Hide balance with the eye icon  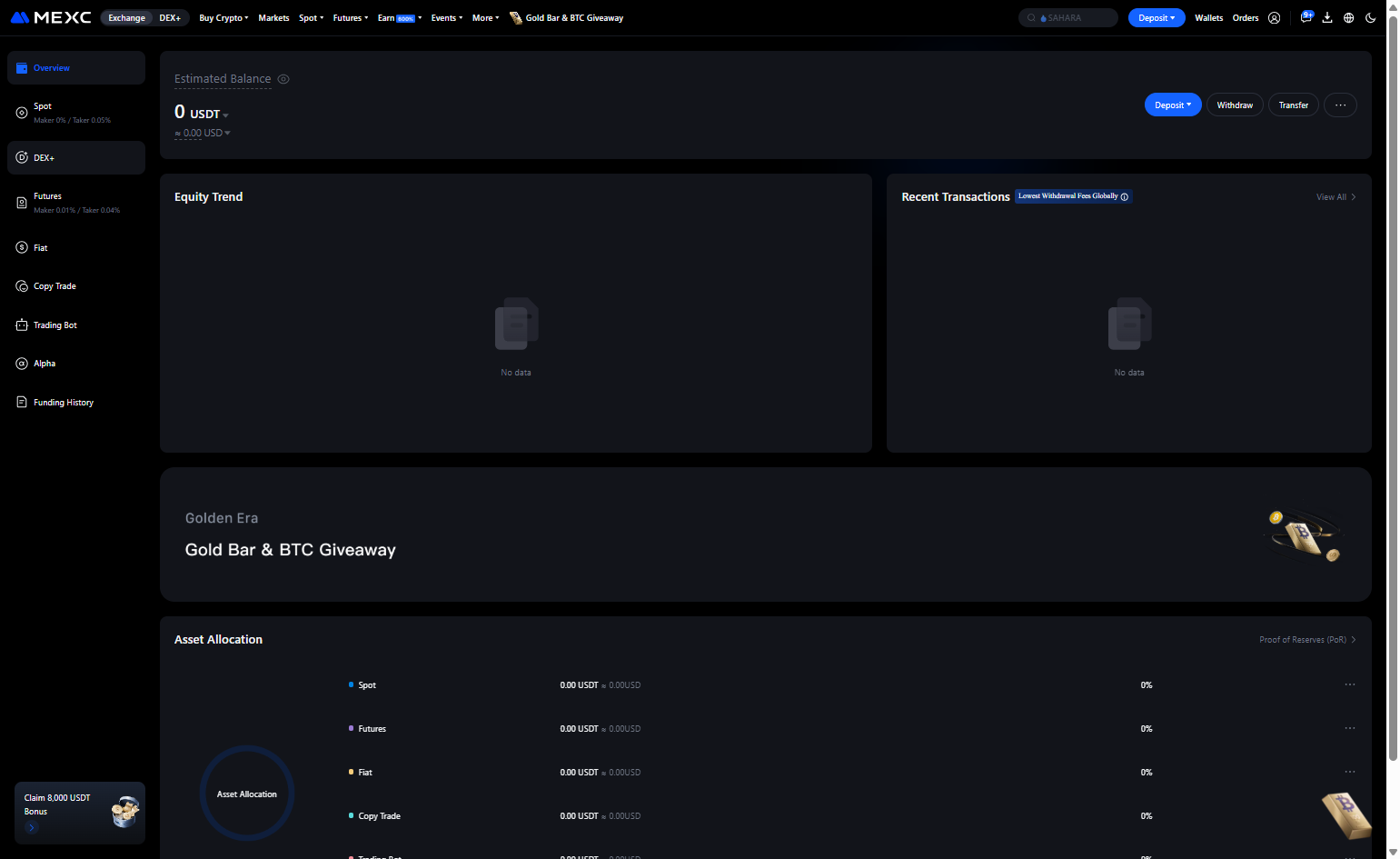(283, 79)
